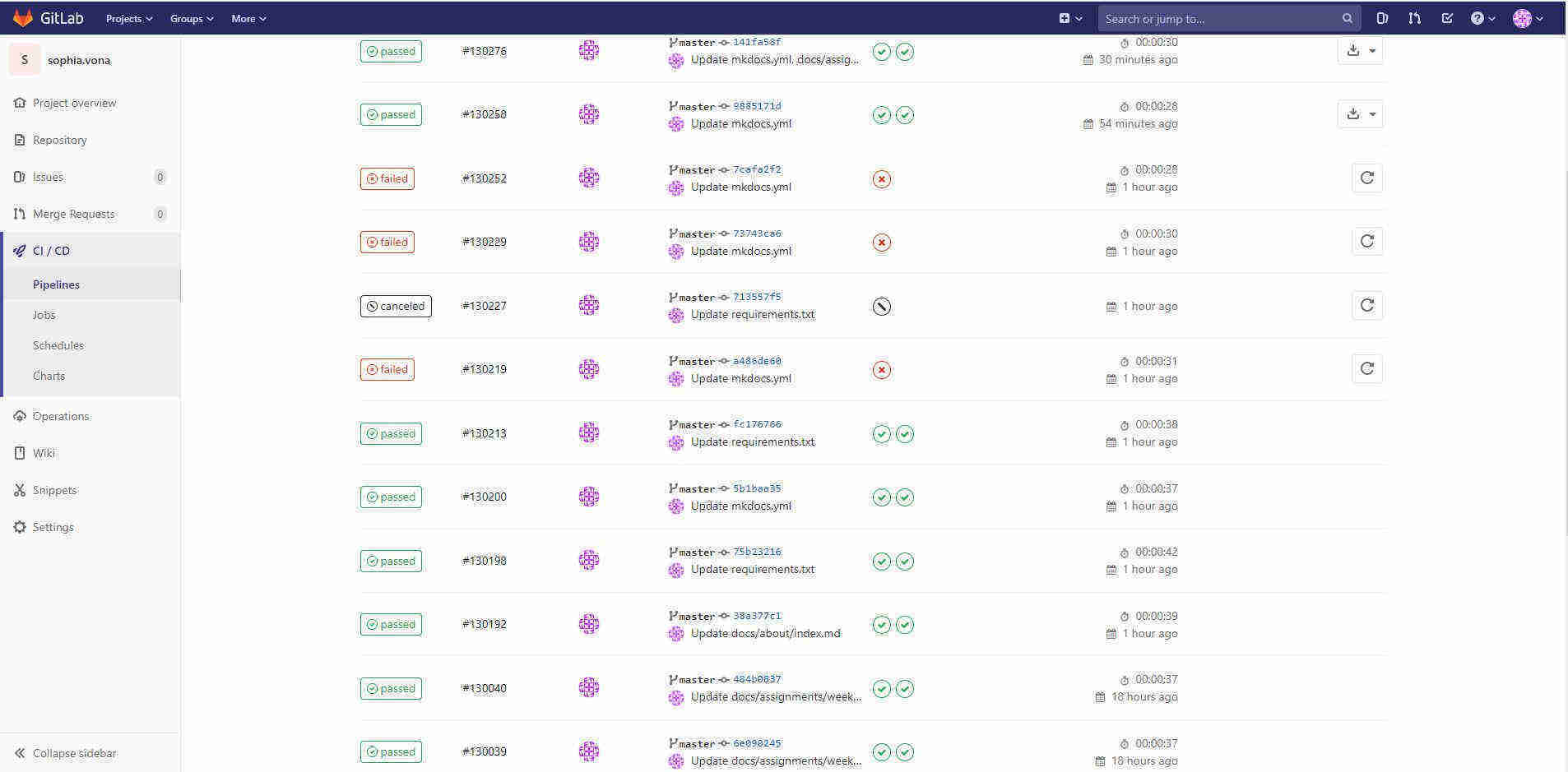1568x772 pixels.
Task: Open the Help dropdown
Action: [x=1482, y=18]
